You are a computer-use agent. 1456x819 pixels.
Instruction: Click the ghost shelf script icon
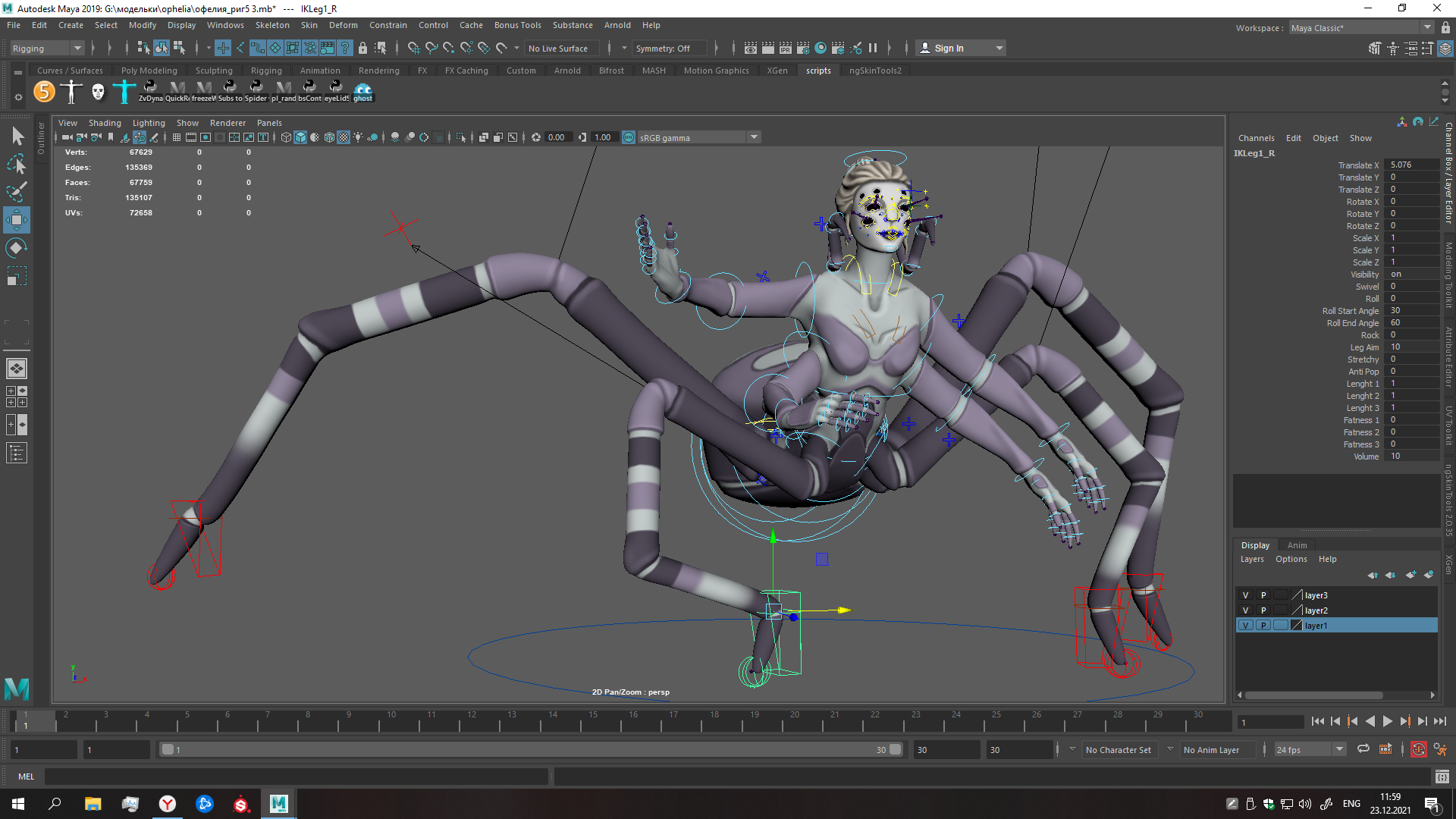(363, 92)
